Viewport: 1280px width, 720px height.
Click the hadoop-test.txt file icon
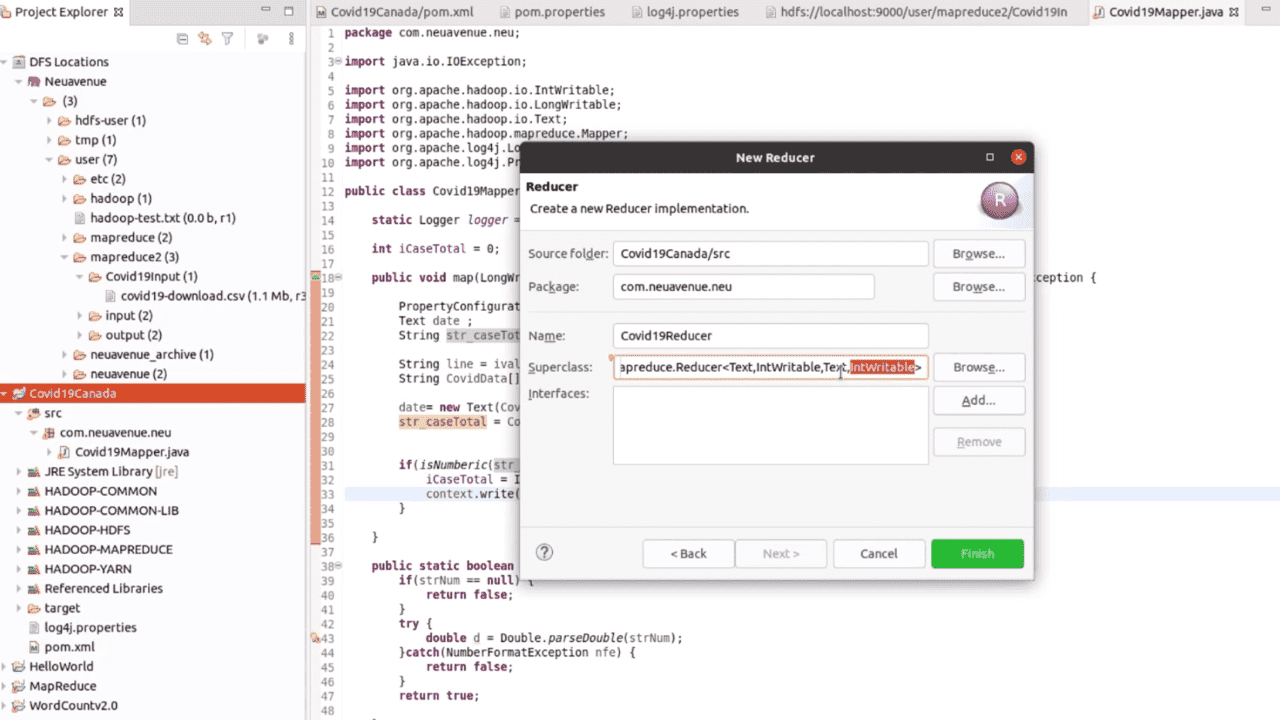[80, 218]
